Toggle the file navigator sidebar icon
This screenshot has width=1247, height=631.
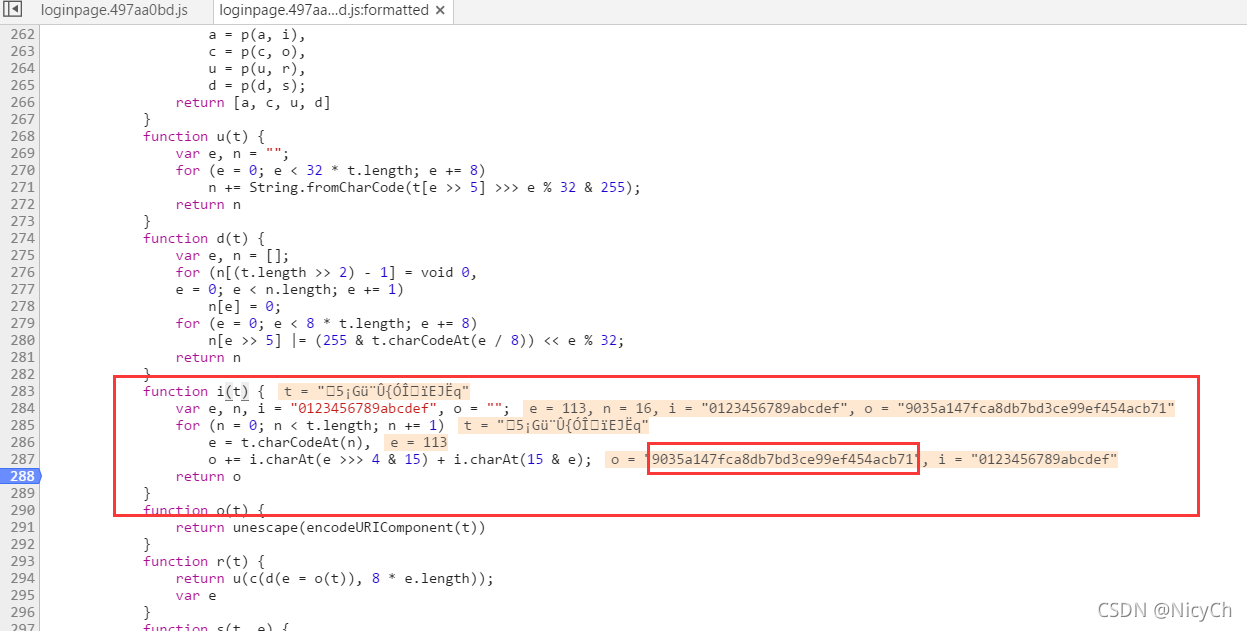(x=14, y=10)
